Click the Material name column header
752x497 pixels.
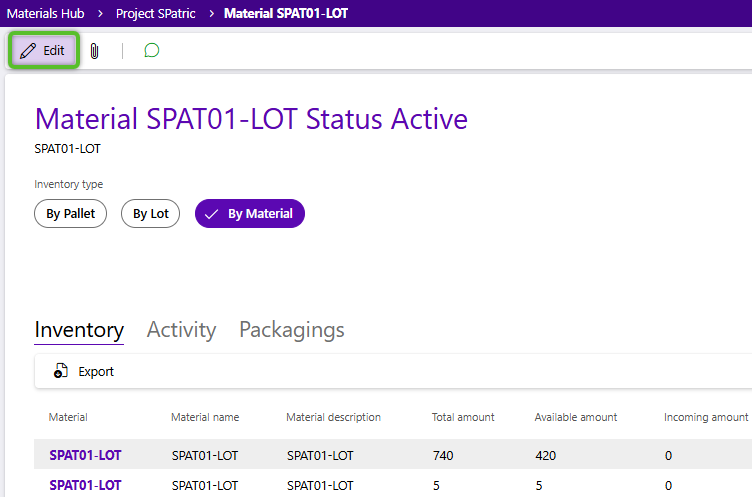point(205,417)
